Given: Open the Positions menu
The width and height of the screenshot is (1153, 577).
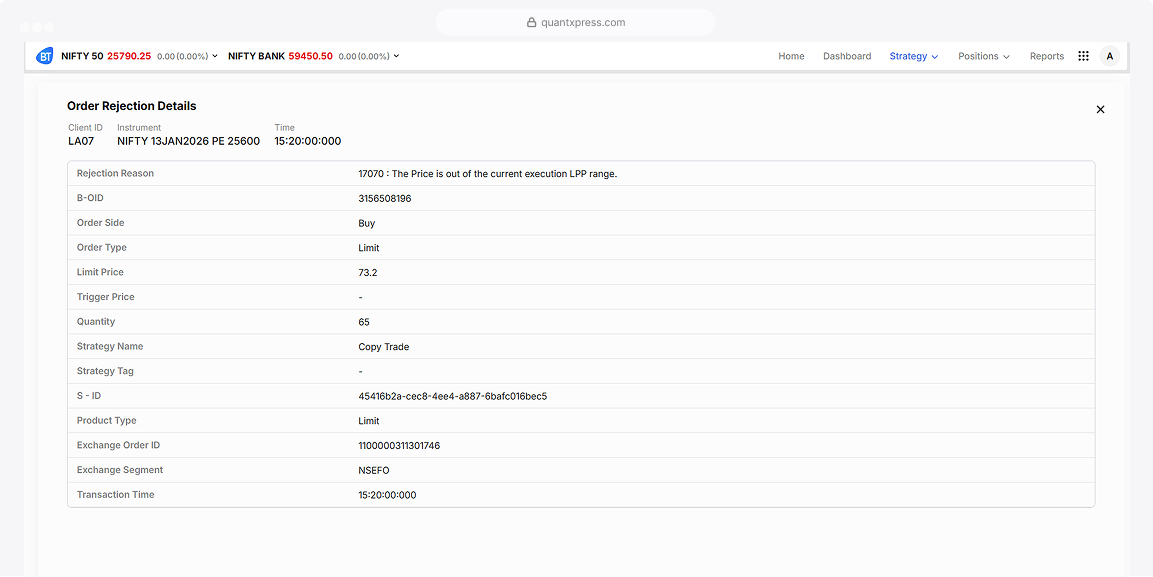Looking at the screenshot, I should 984,56.
